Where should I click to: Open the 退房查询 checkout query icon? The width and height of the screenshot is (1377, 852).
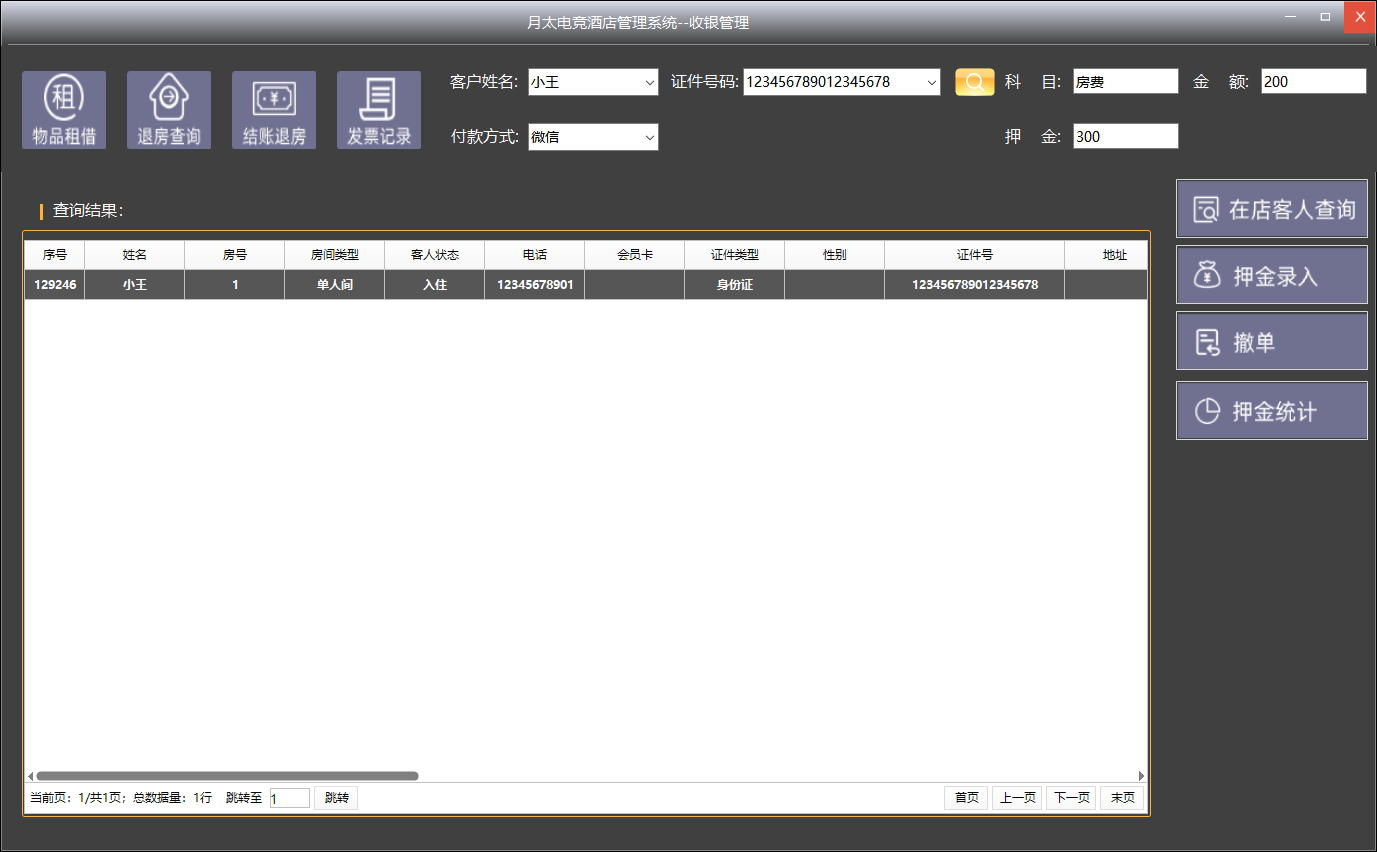pyautogui.click(x=169, y=110)
